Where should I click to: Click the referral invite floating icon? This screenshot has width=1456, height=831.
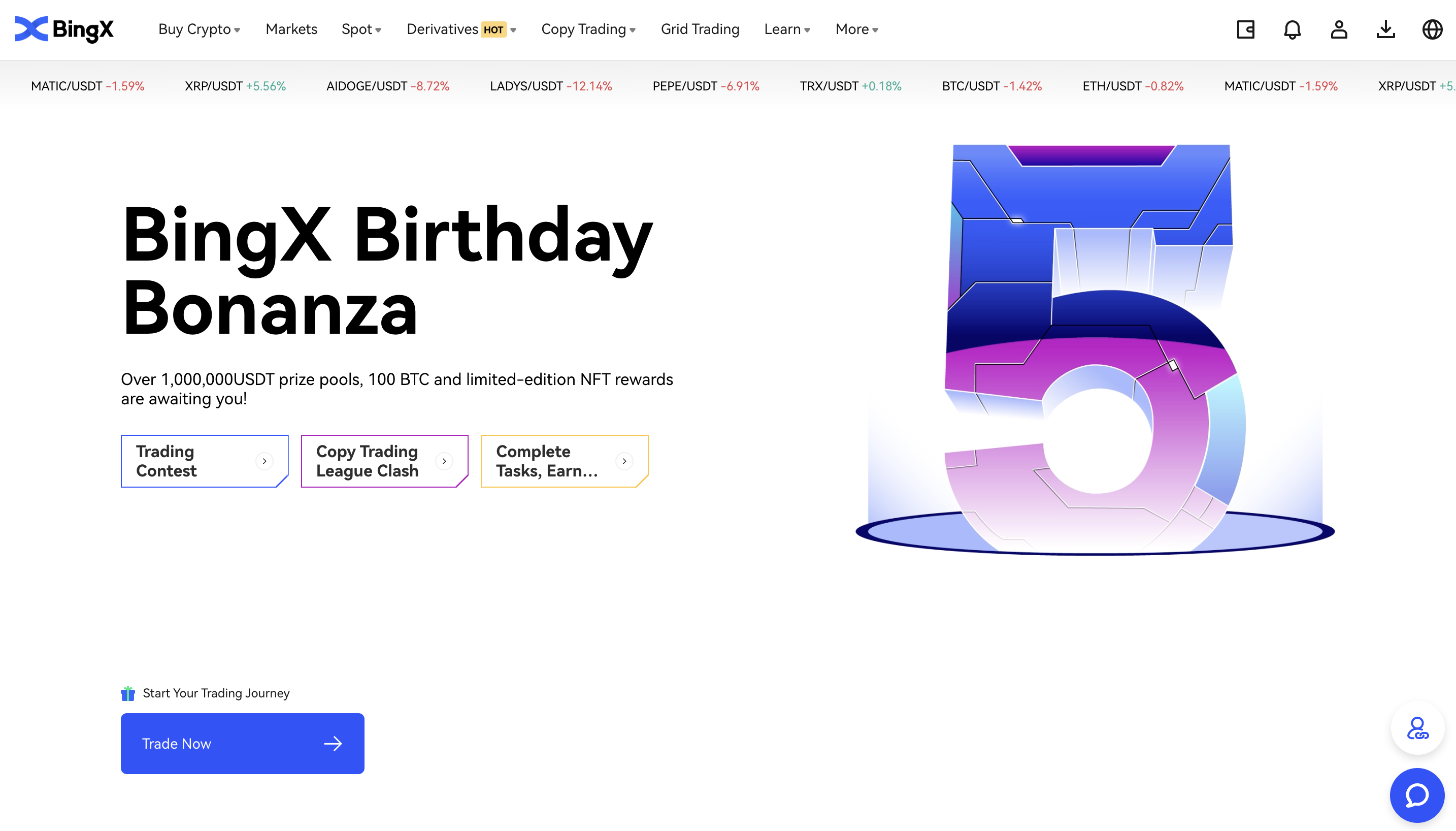1417,728
